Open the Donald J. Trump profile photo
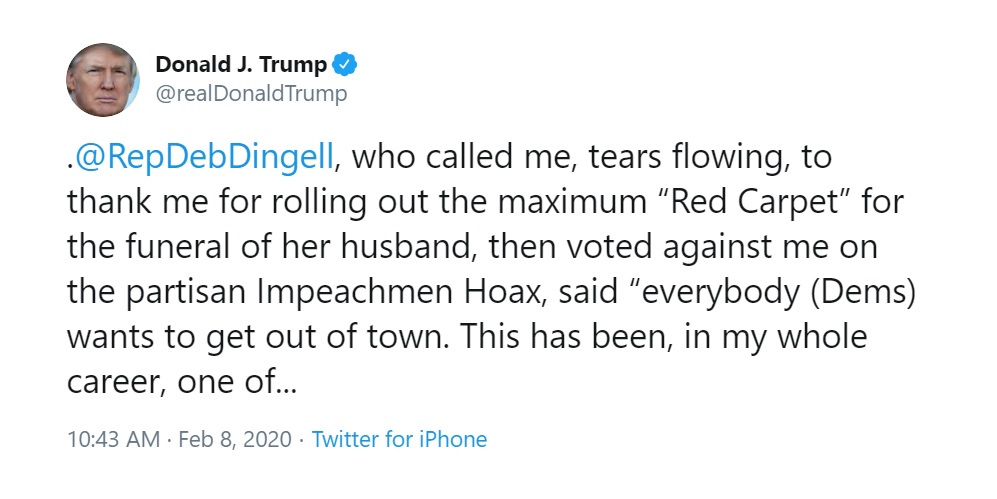 pyautogui.click(x=103, y=80)
